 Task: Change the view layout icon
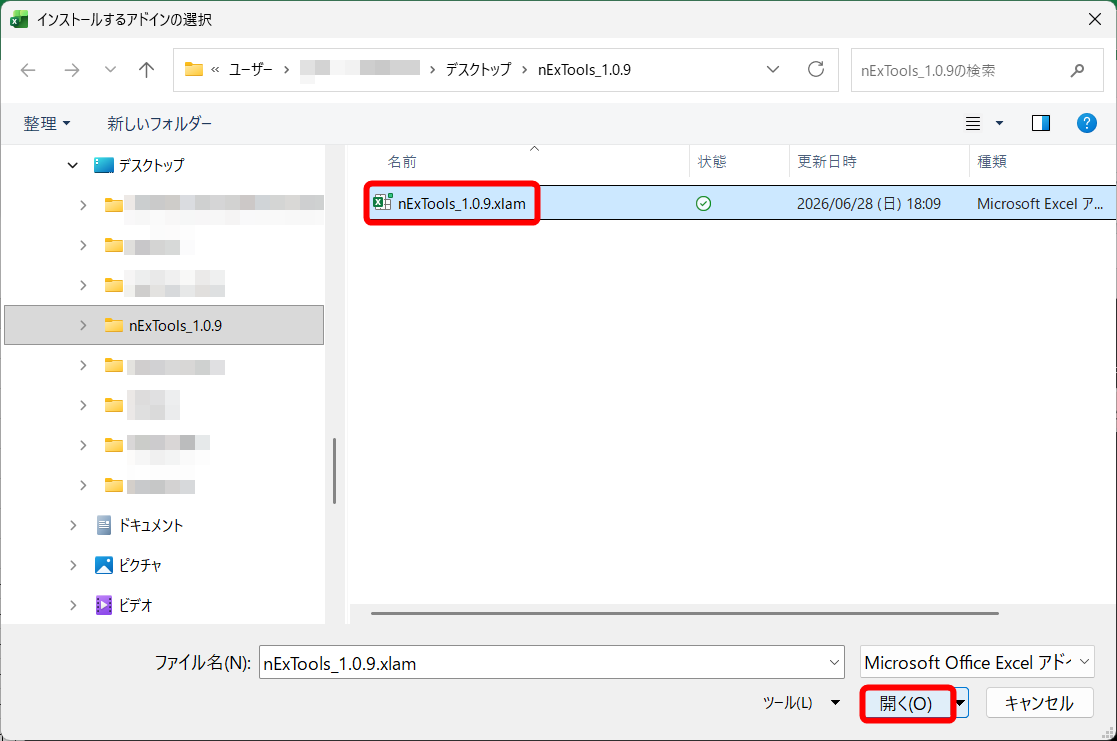click(972, 123)
